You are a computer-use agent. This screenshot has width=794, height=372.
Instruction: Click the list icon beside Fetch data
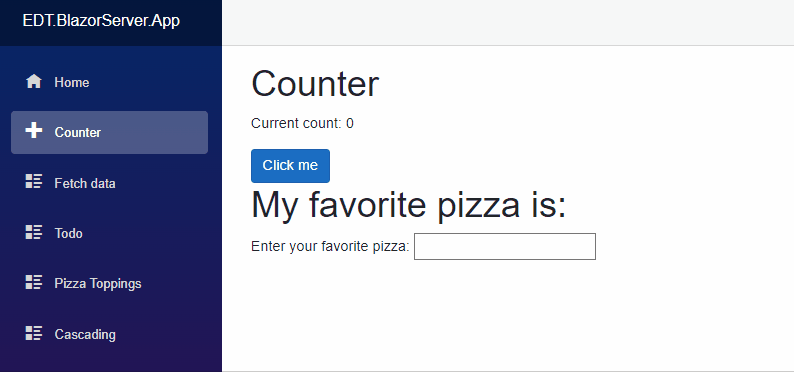tap(33, 181)
